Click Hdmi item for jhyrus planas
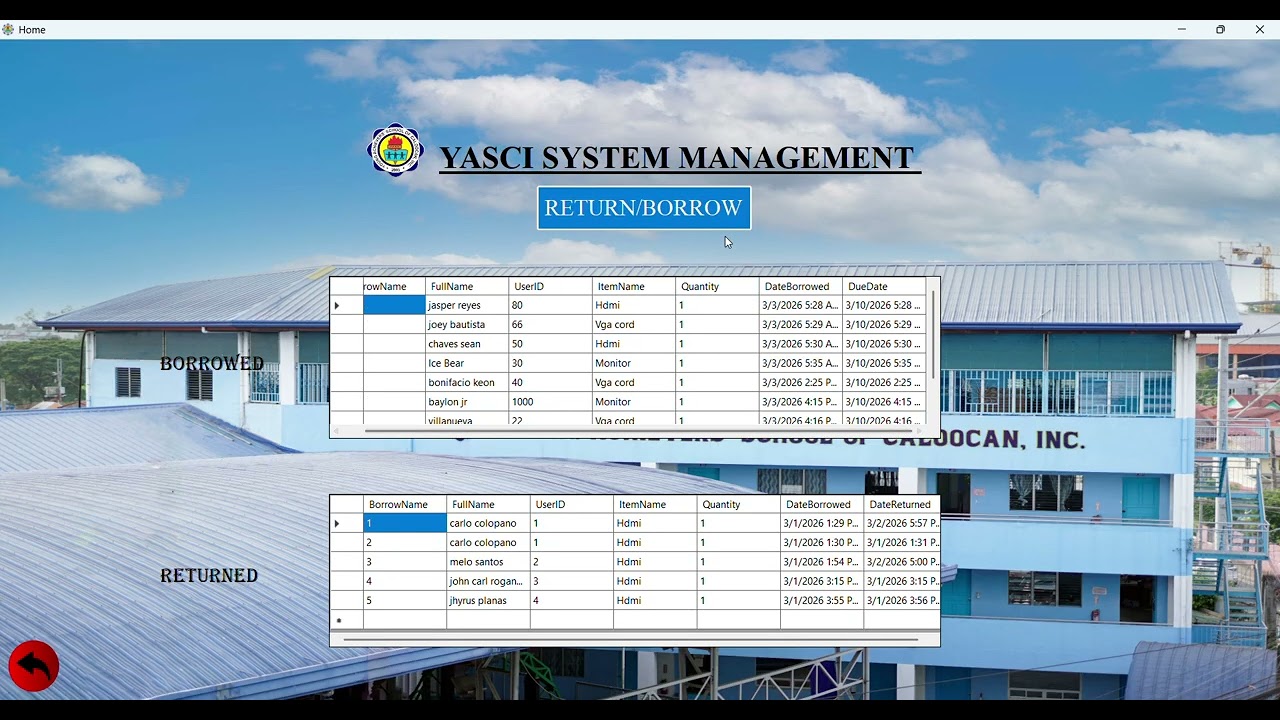 point(655,600)
